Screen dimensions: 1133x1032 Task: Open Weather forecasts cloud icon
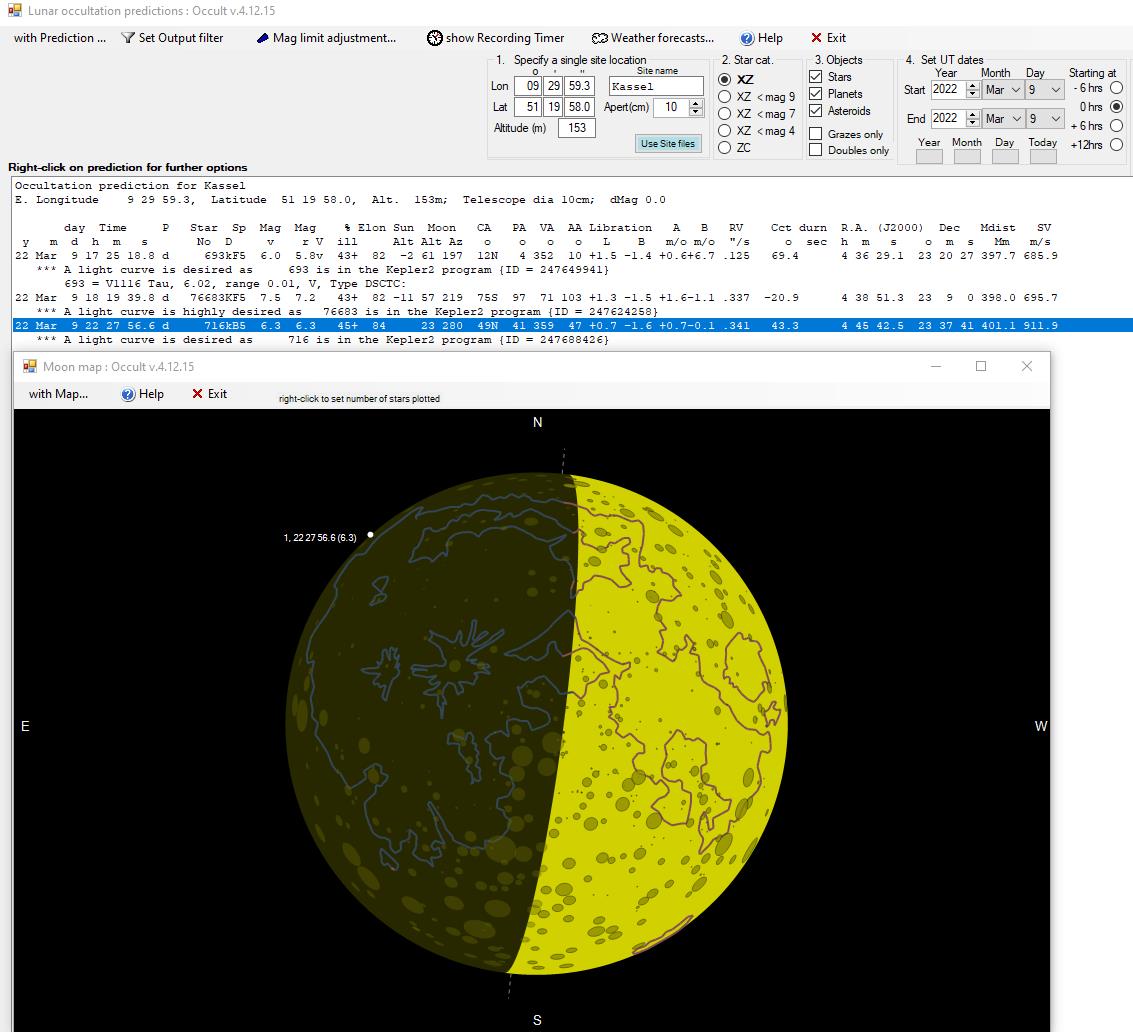point(599,38)
